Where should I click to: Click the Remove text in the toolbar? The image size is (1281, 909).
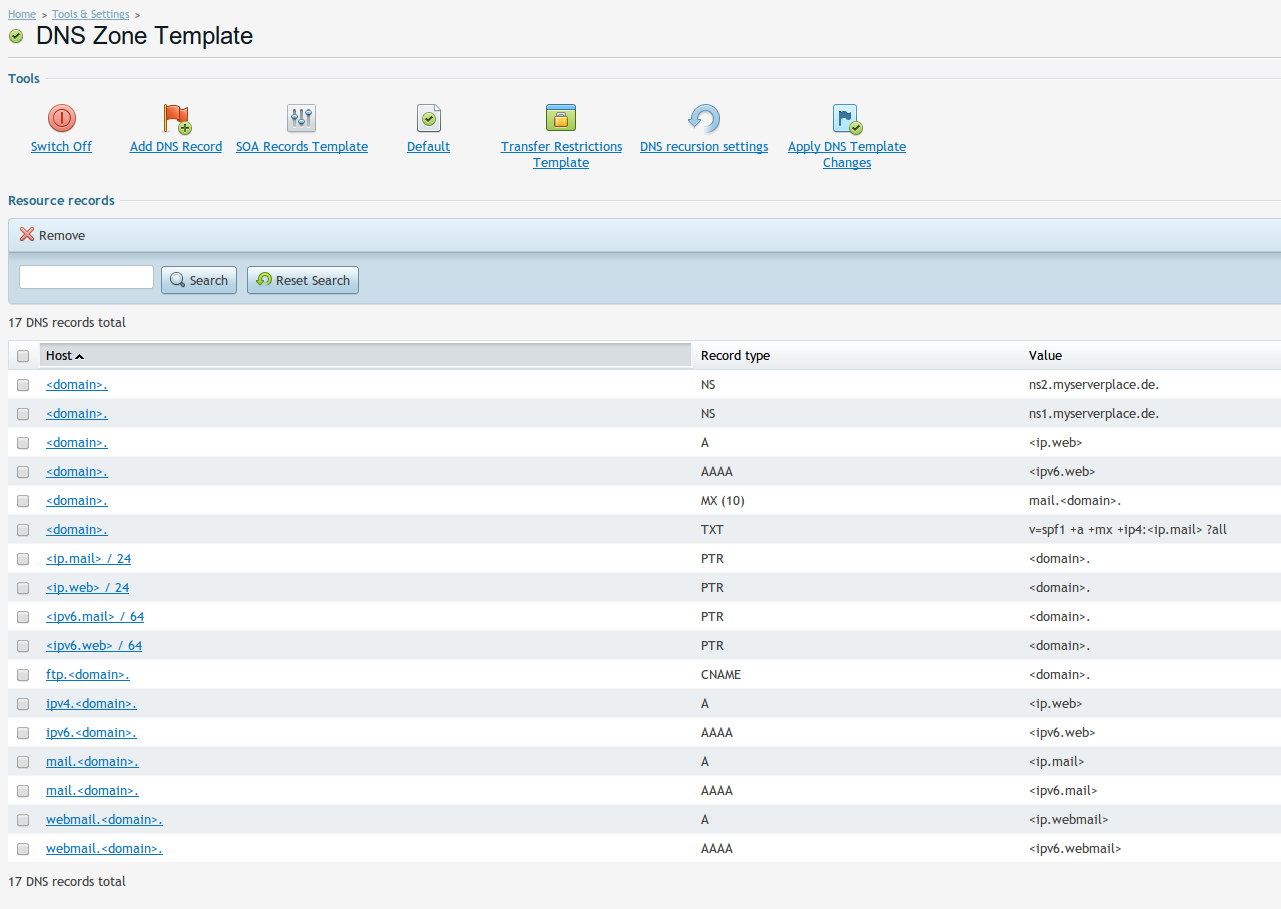coord(62,236)
